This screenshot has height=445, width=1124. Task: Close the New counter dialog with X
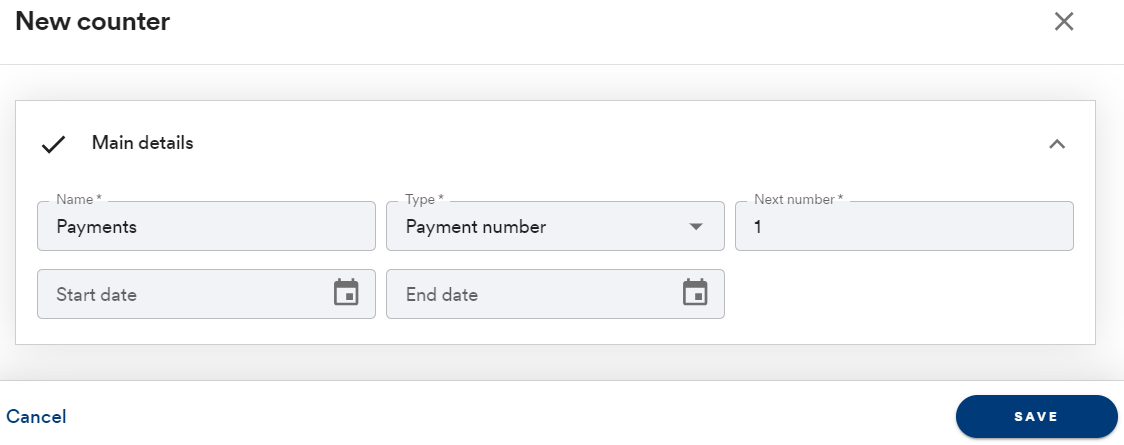pyautogui.click(x=1064, y=21)
